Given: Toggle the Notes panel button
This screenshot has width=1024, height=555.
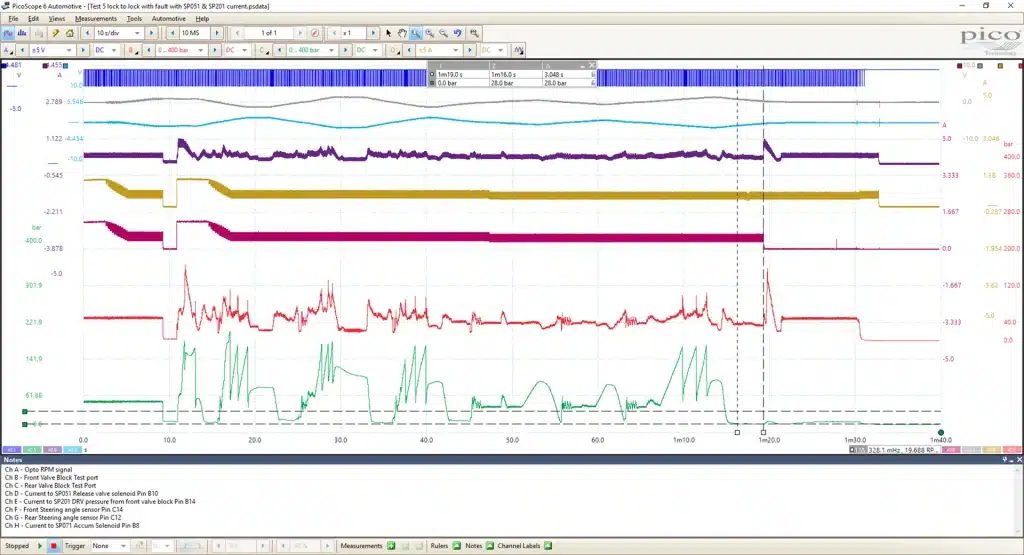Looking at the screenshot, I should tap(489, 546).
